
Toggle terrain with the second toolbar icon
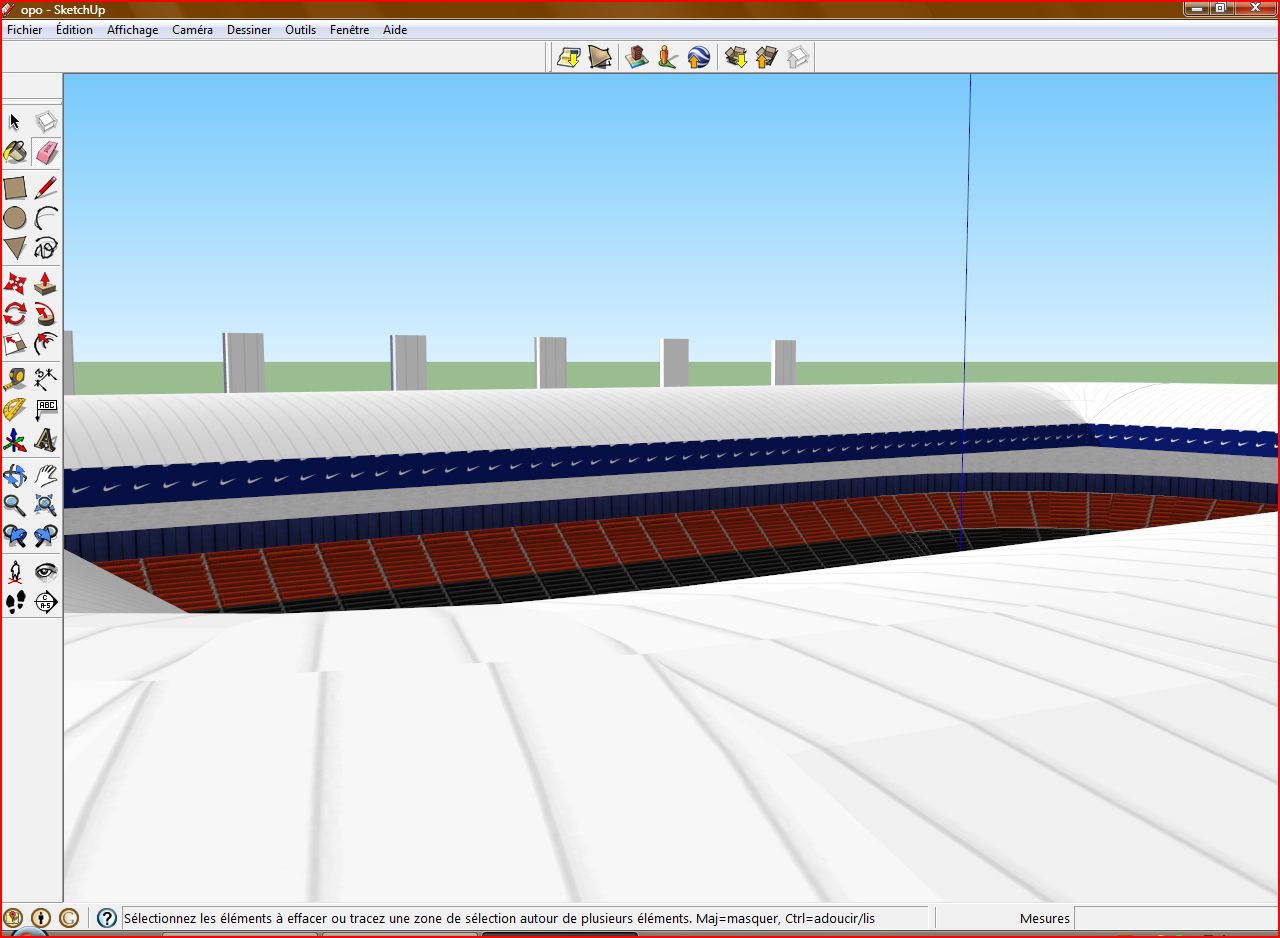(600, 58)
